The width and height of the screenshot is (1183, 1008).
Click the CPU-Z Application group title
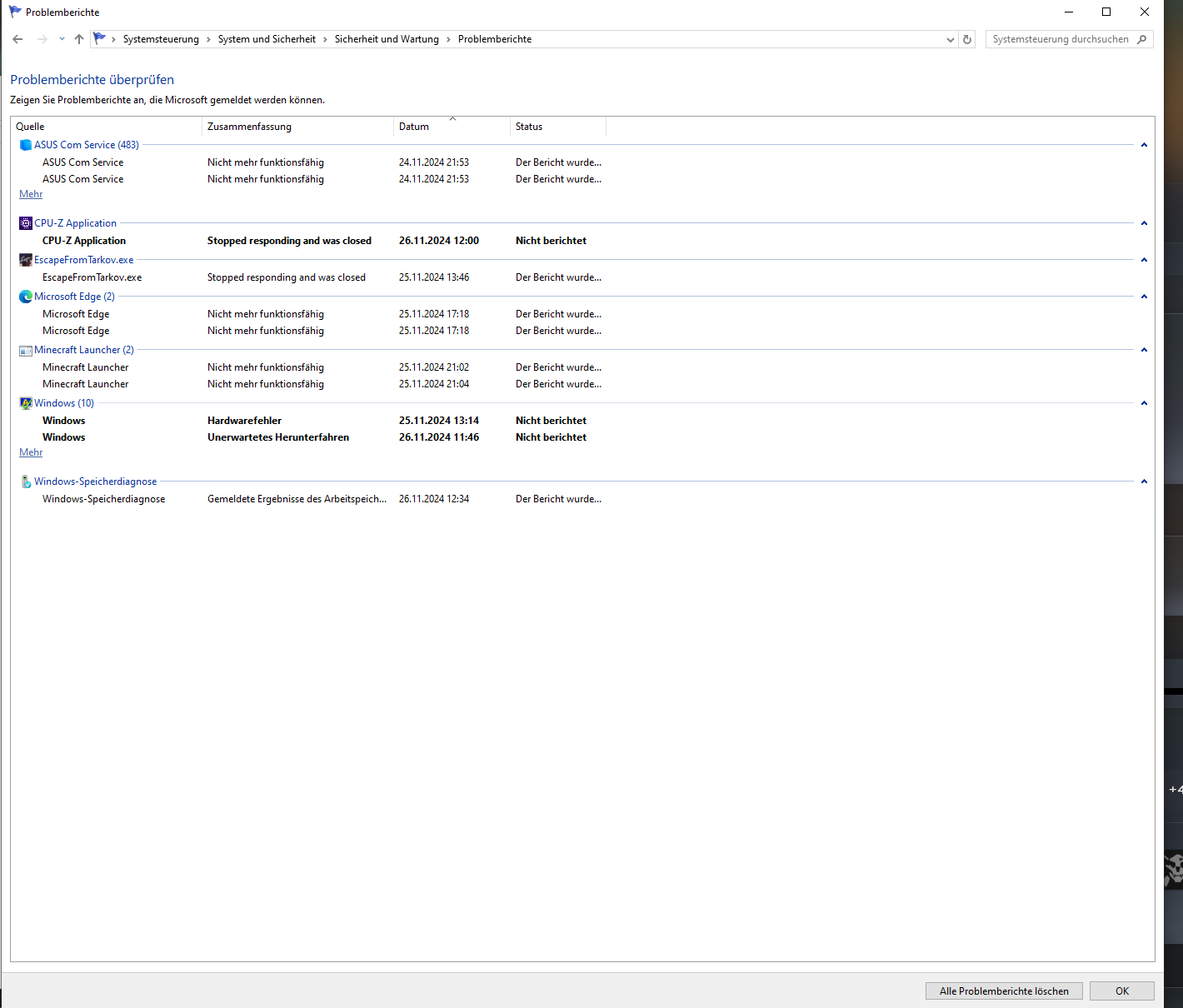[x=75, y=223]
